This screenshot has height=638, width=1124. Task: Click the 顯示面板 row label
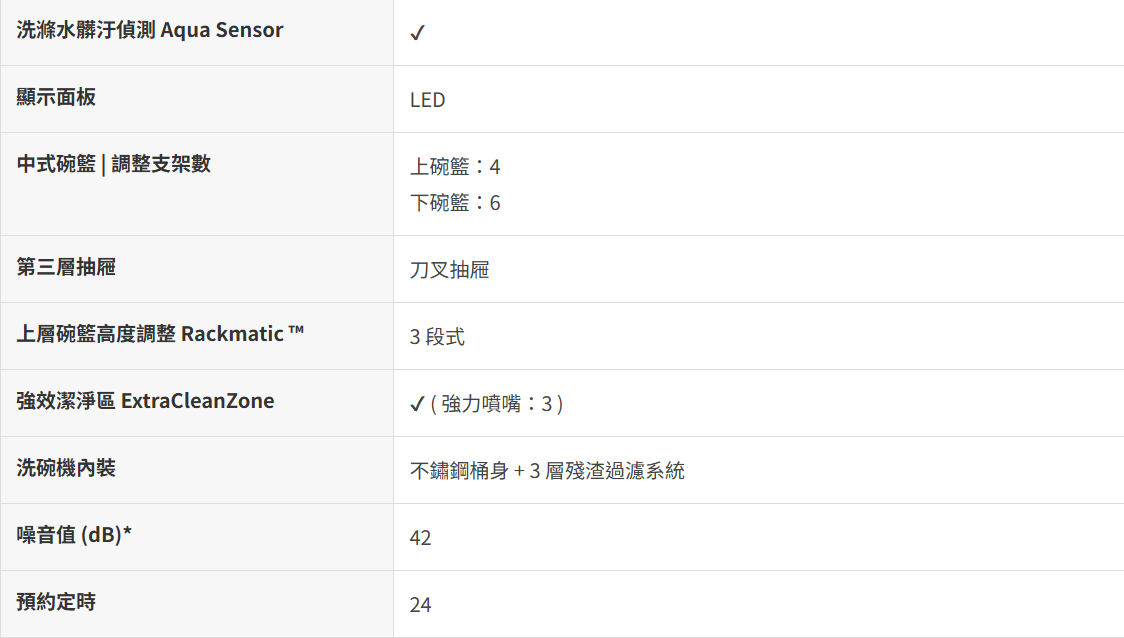click(57, 97)
